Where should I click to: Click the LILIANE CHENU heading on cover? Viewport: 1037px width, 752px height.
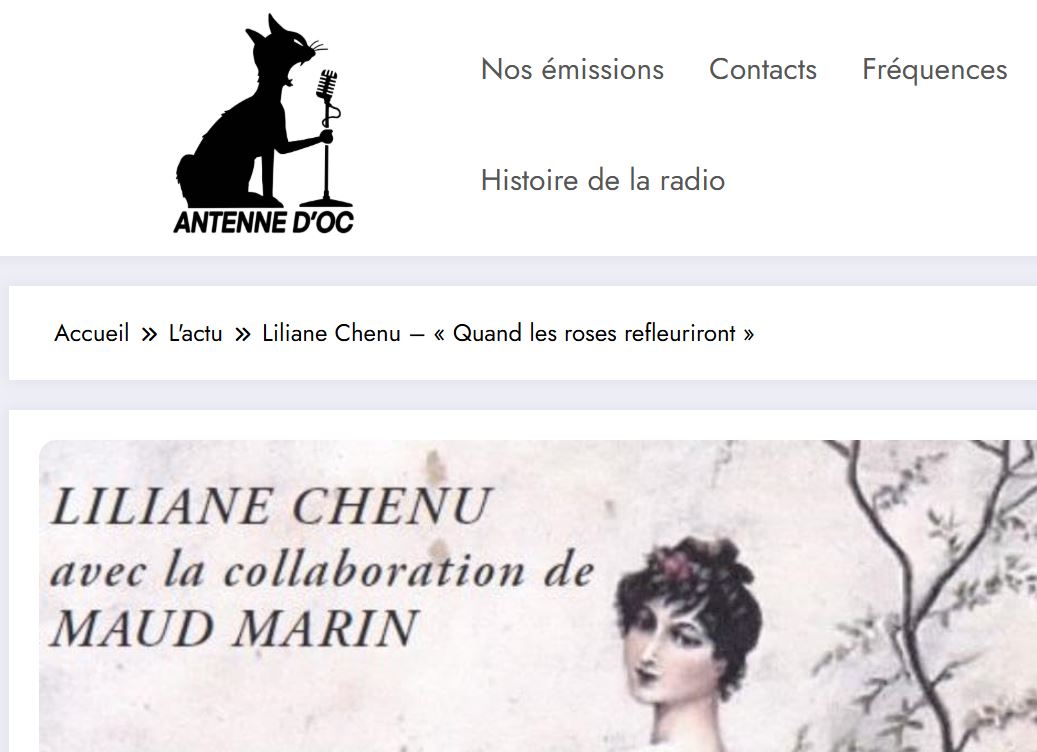tap(272, 507)
